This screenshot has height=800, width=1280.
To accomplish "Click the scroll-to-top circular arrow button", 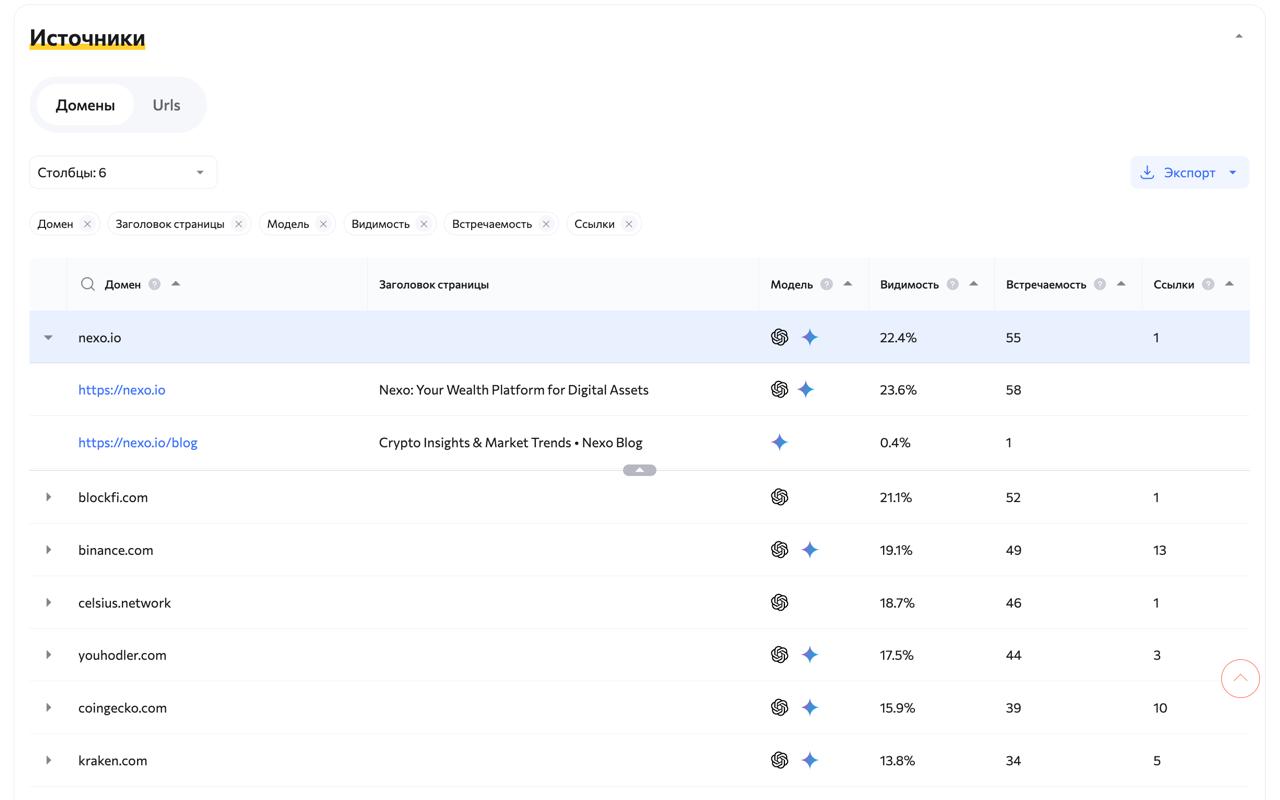I will click(1240, 679).
